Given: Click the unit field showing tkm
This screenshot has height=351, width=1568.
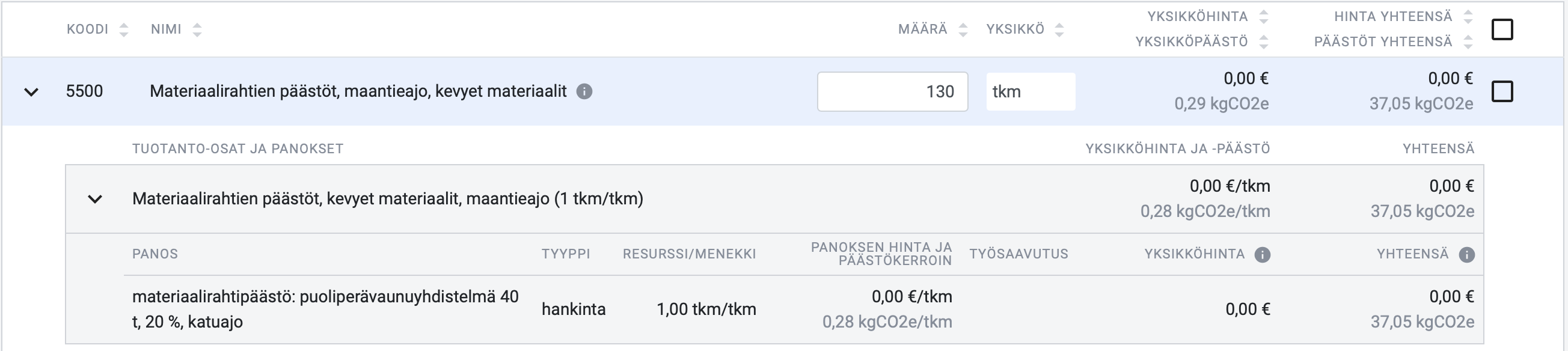Looking at the screenshot, I should coord(1031,92).
